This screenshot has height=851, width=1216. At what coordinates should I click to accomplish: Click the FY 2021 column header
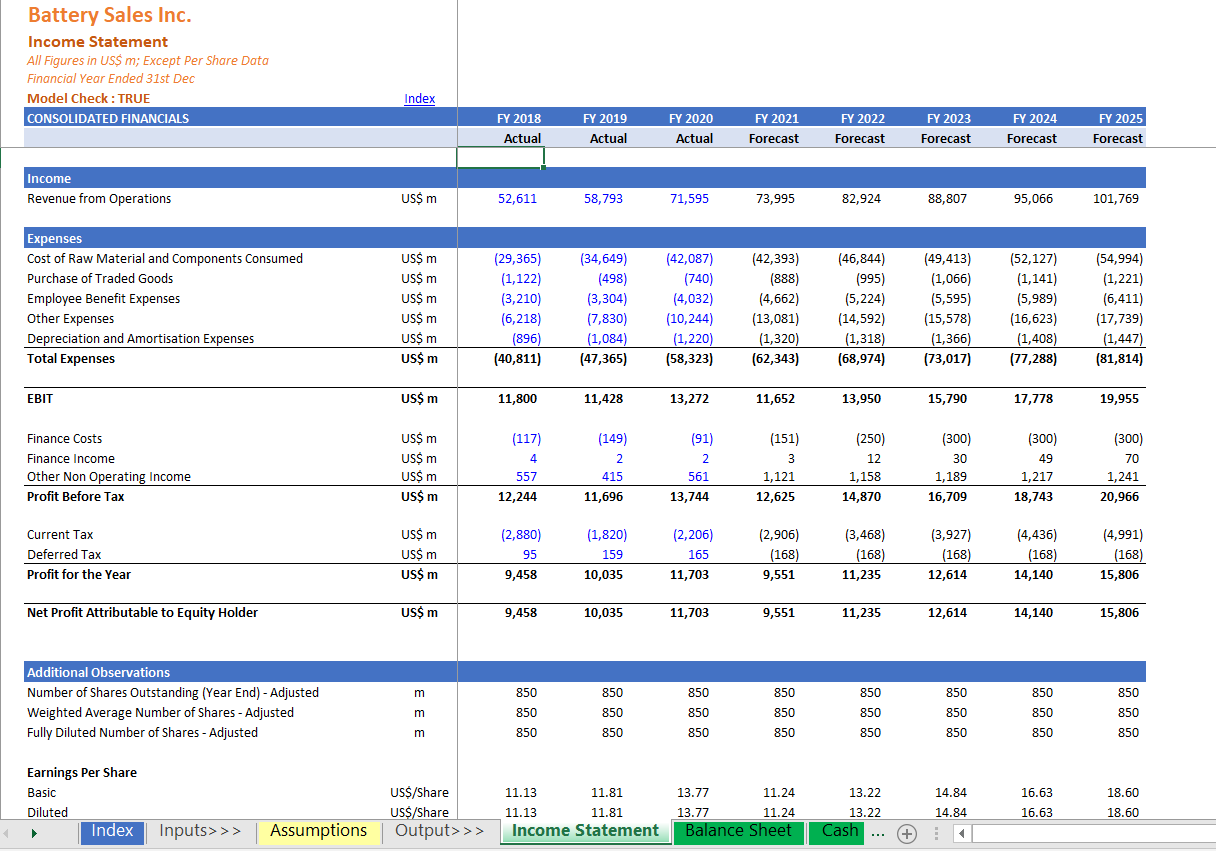(775, 118)
